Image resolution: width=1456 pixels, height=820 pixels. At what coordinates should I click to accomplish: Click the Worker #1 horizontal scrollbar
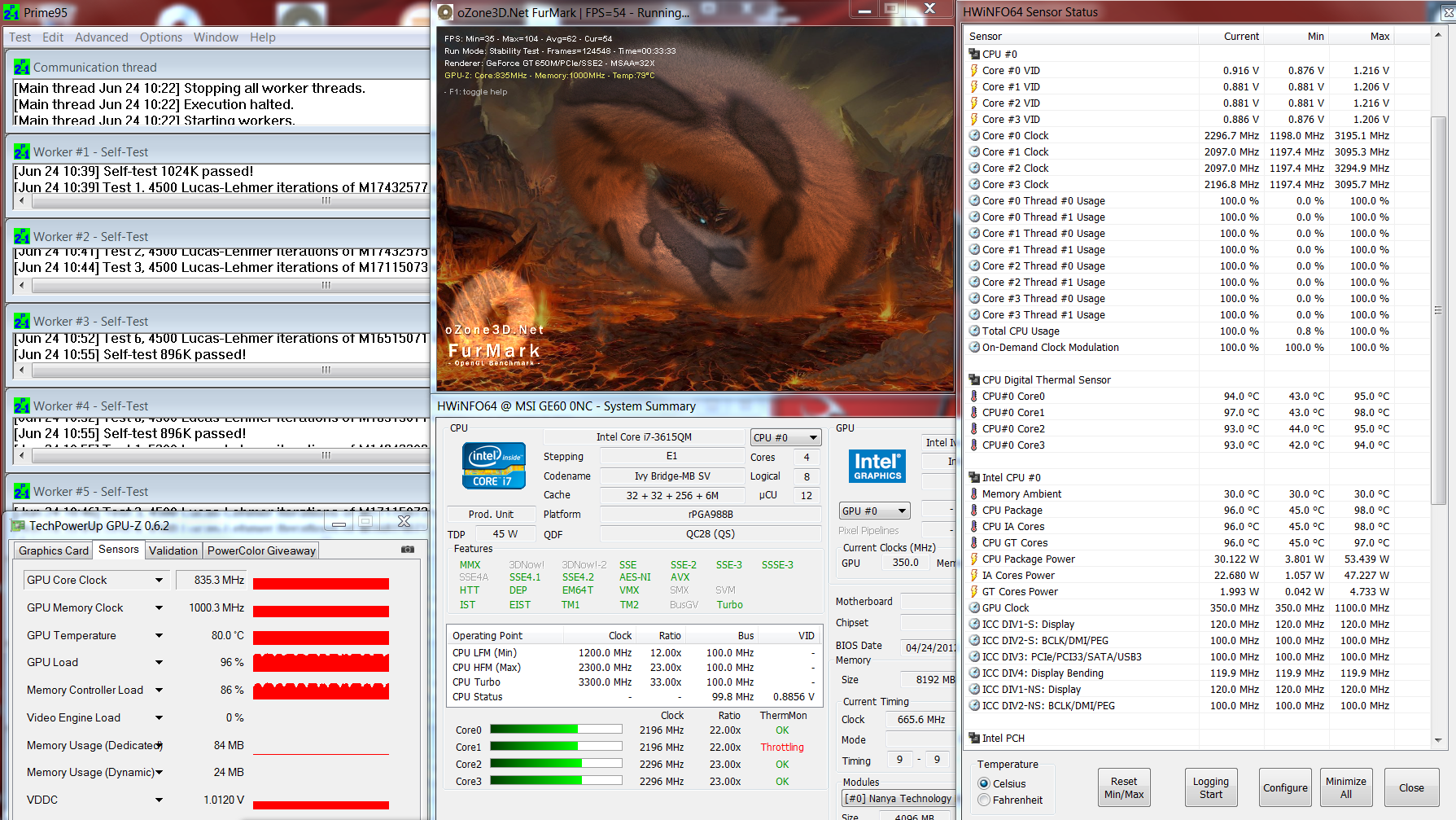click(x=221, y=200)
